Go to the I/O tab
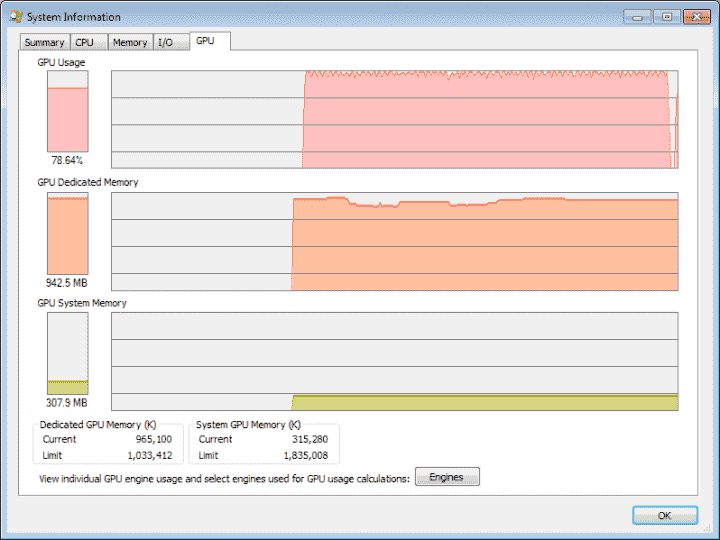 [x=171, y=42]
